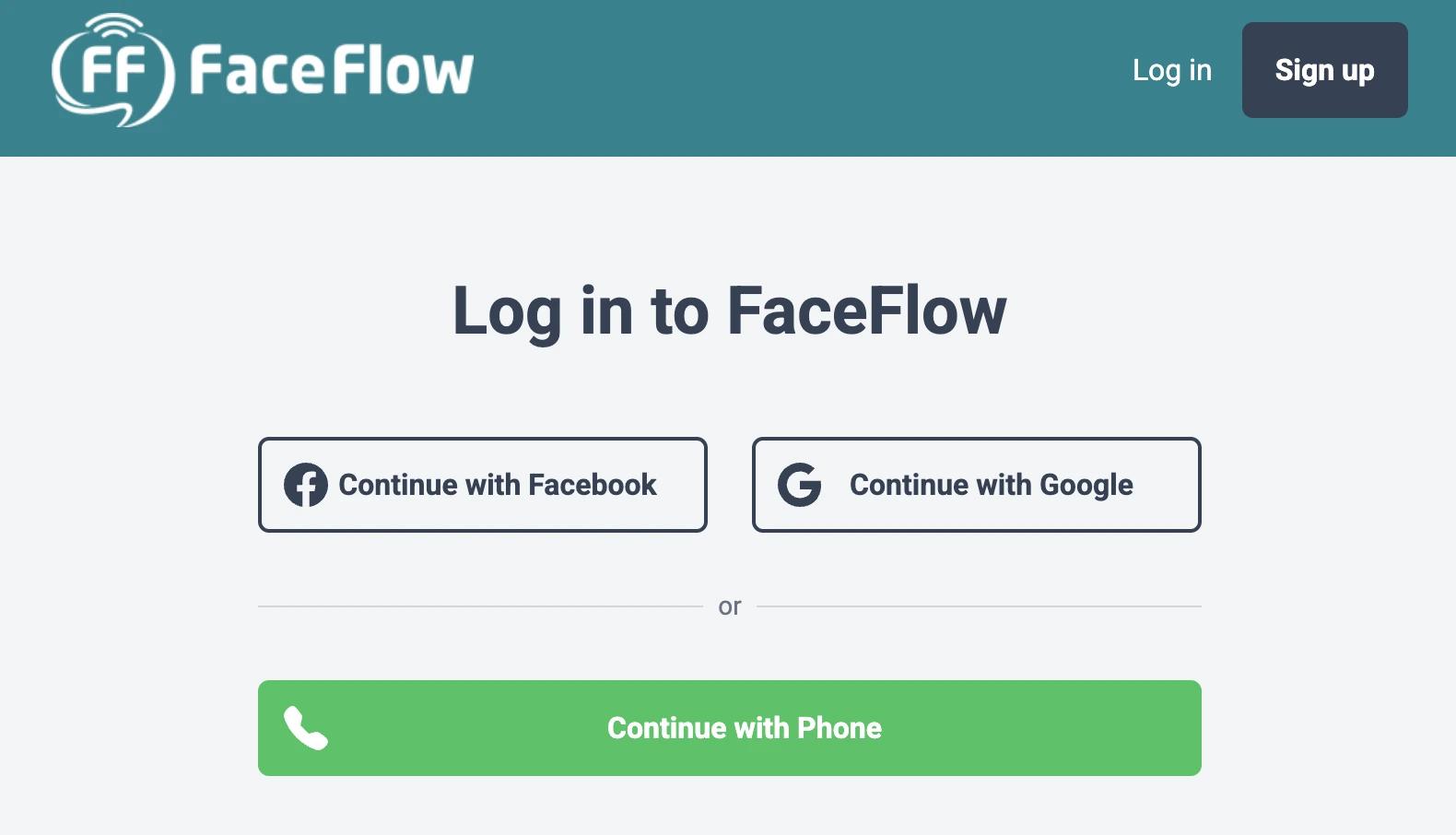Image resolution: width=1456 pixels, height=835 pixels.
Task: Select the Sign up item in top navigation
Action: [x=1324, y=70]
